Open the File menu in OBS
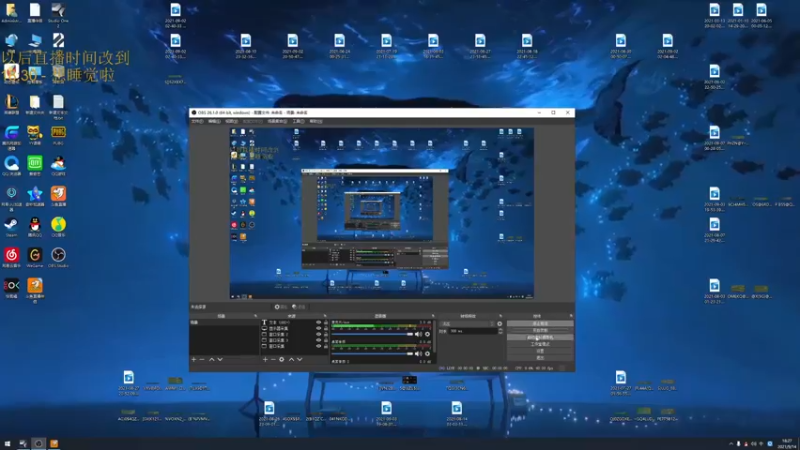Viewport: 800px width, 450px height. 197,121
